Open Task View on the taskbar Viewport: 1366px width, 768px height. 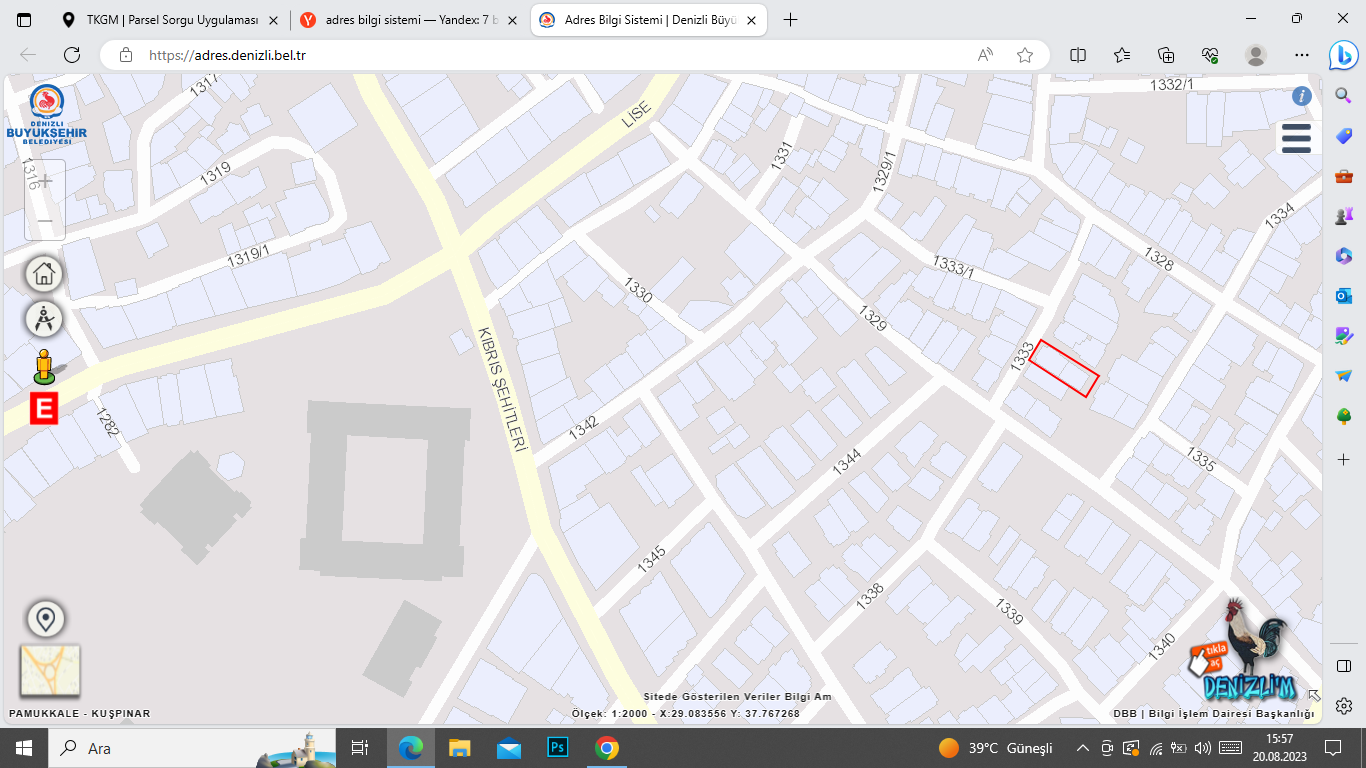[x=361, y=748]
